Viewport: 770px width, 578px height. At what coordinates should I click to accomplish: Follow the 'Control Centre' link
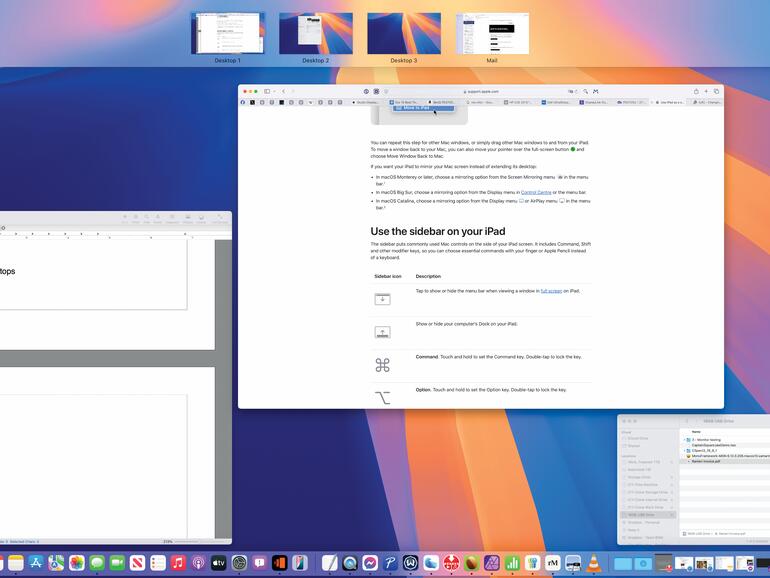(x=536, y=192)
